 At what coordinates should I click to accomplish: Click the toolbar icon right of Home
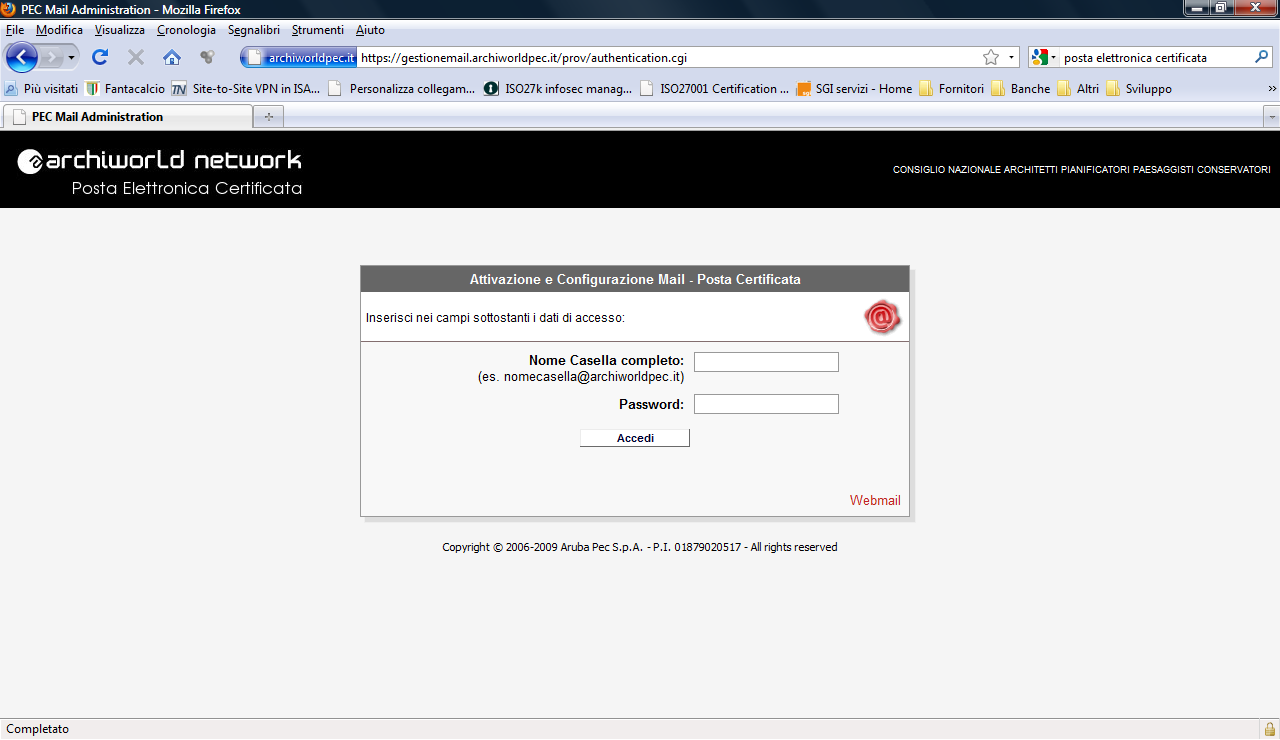(x=207, y=57)
